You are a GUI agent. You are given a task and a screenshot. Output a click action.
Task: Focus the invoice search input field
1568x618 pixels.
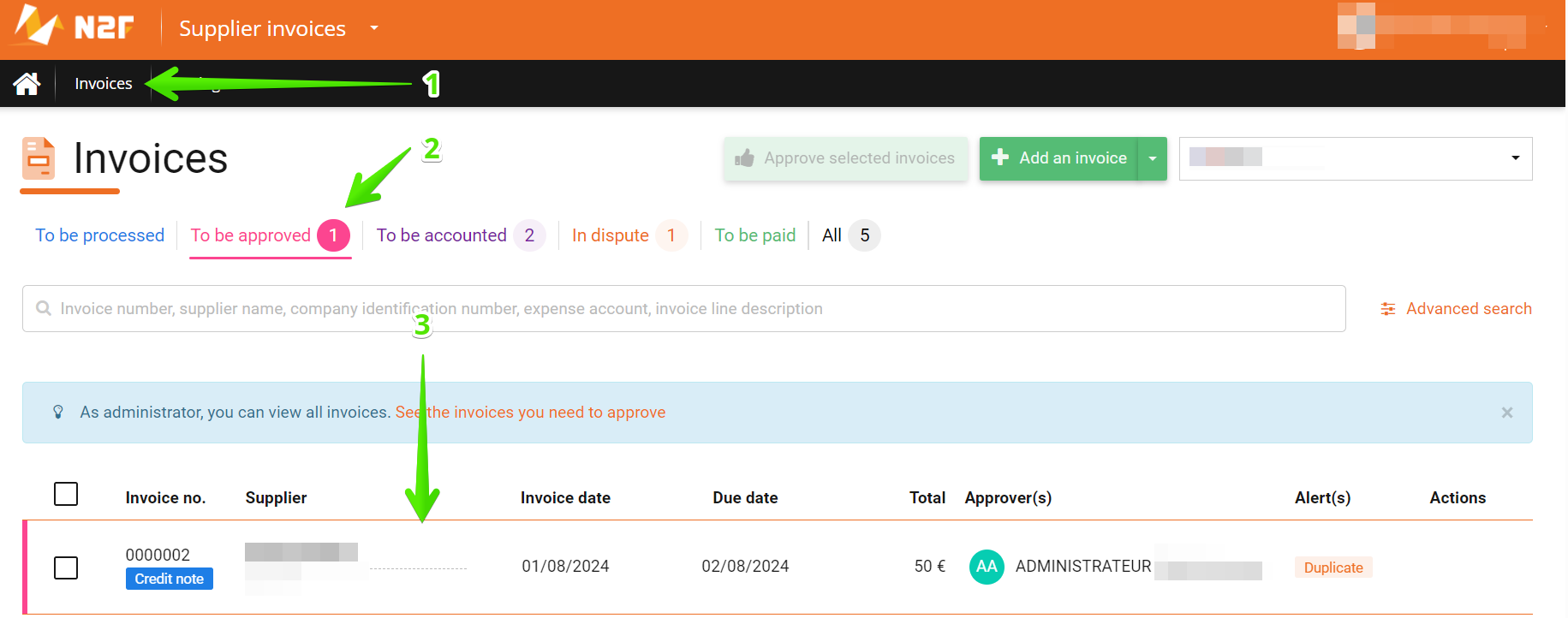point(683,309)
